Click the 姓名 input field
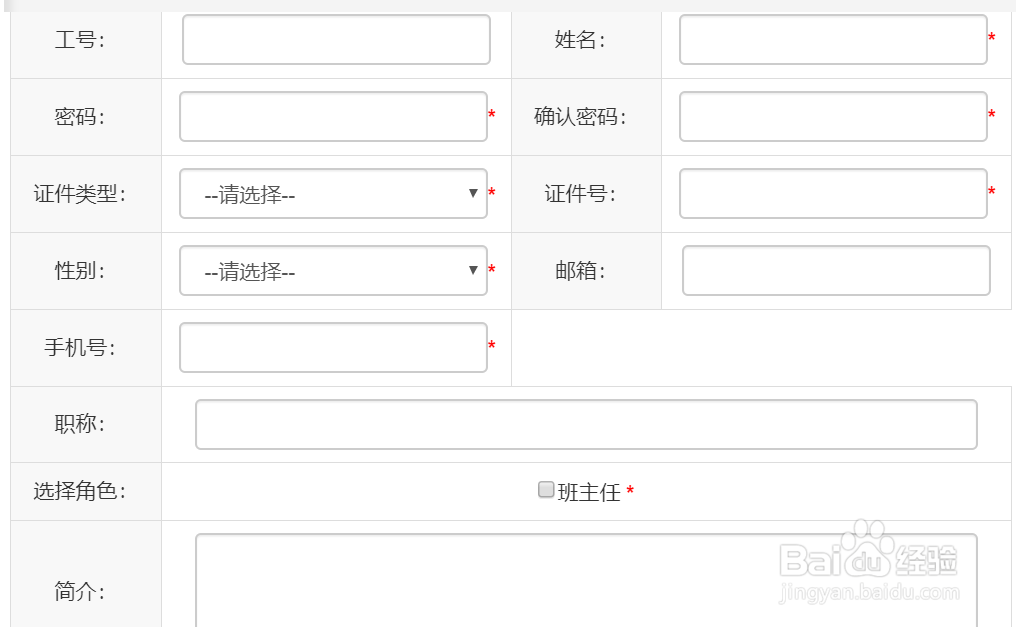 [x=832, y=39]
